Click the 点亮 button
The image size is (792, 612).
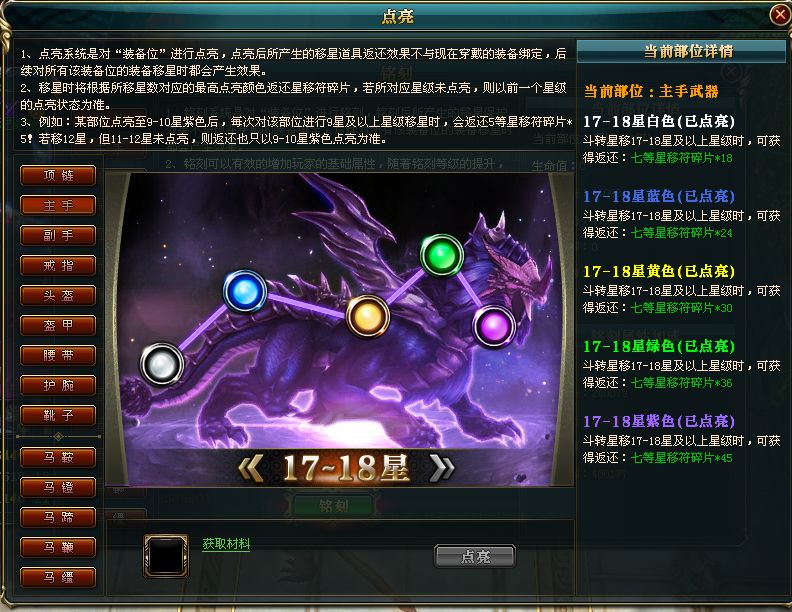click(x=475, y=556)
